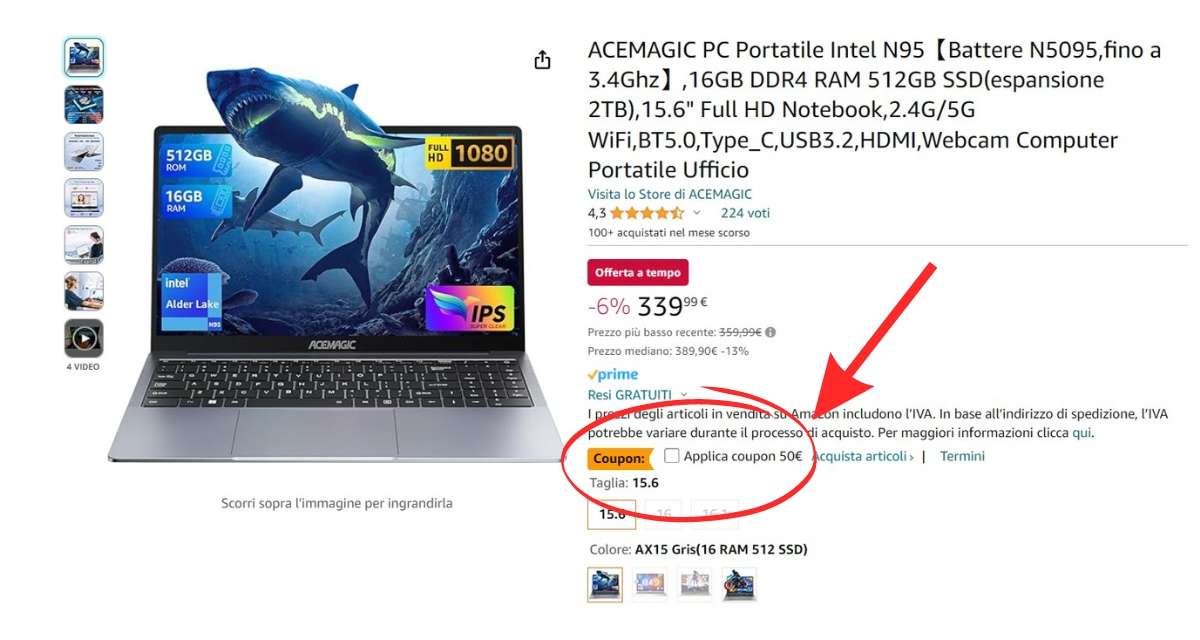
Task: Select the 15.6 size option
Action: [612, 514]
